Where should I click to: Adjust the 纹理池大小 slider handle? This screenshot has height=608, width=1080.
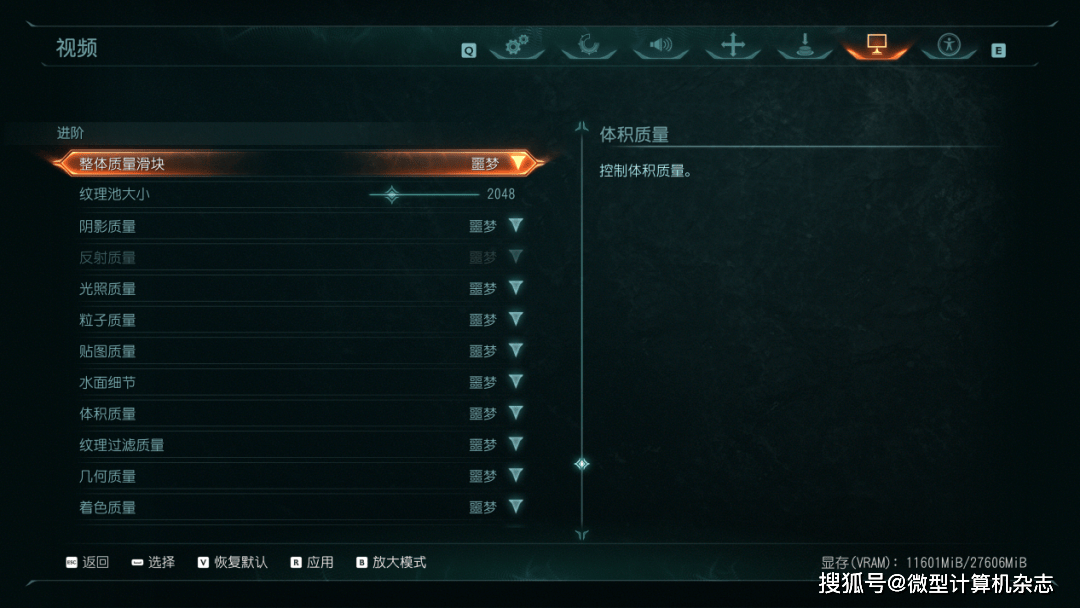(x=391, y=194)
